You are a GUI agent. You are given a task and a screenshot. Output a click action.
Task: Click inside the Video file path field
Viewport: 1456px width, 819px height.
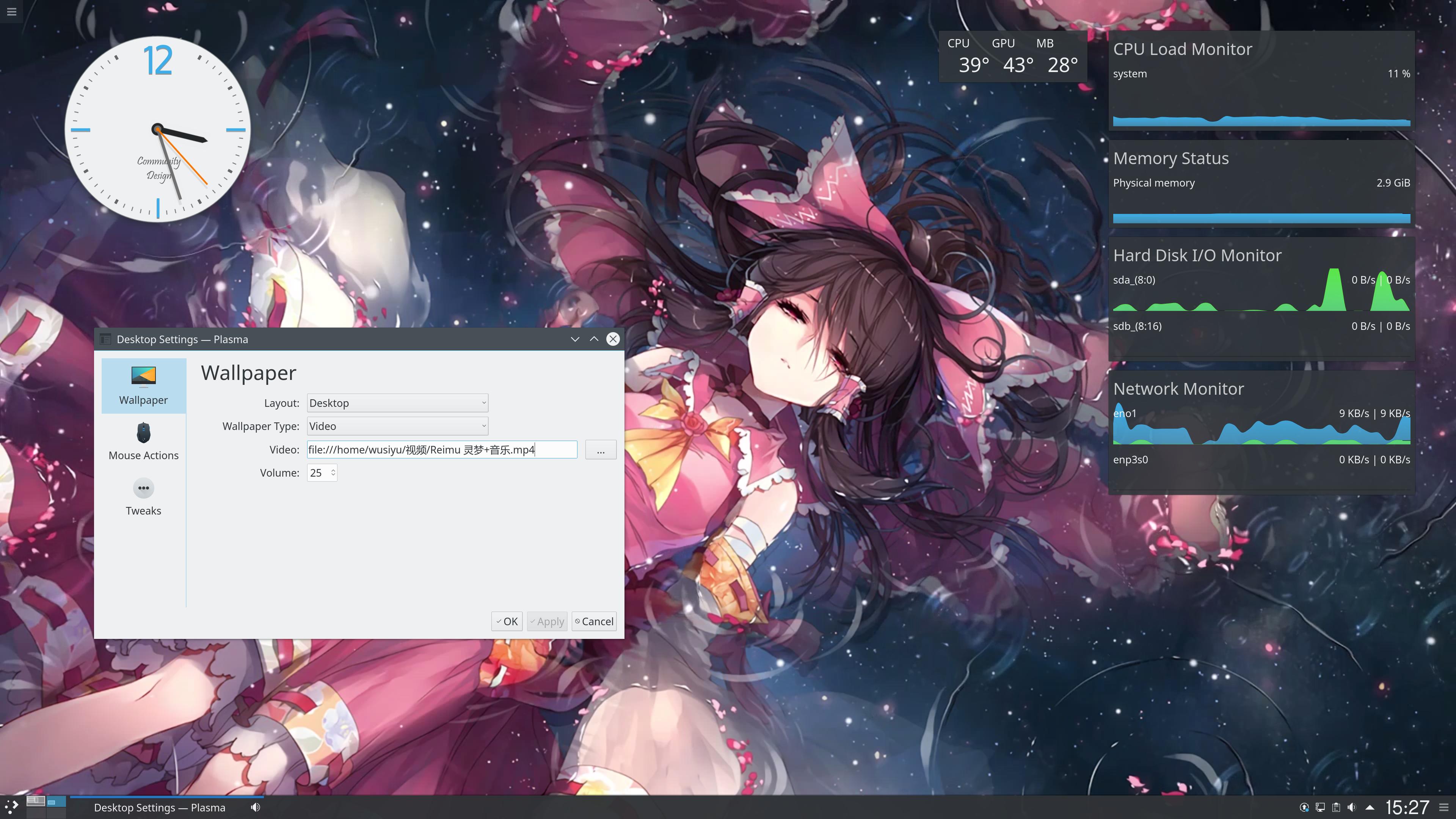441,450
